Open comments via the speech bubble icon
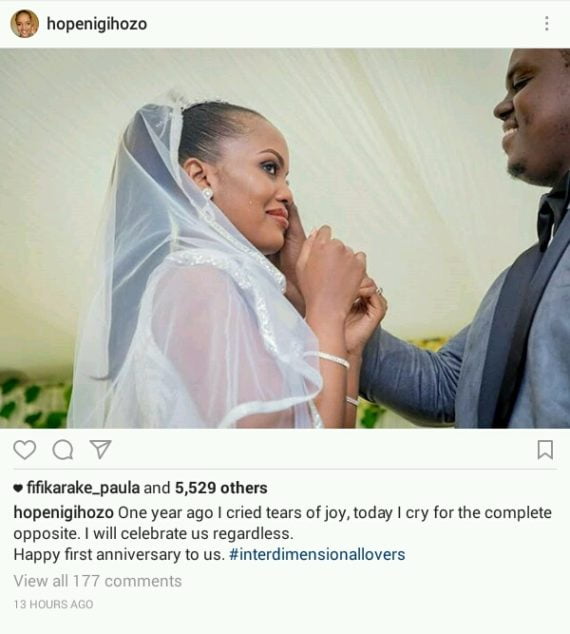The width and height of the screenshot is (570, 634). 63,450
